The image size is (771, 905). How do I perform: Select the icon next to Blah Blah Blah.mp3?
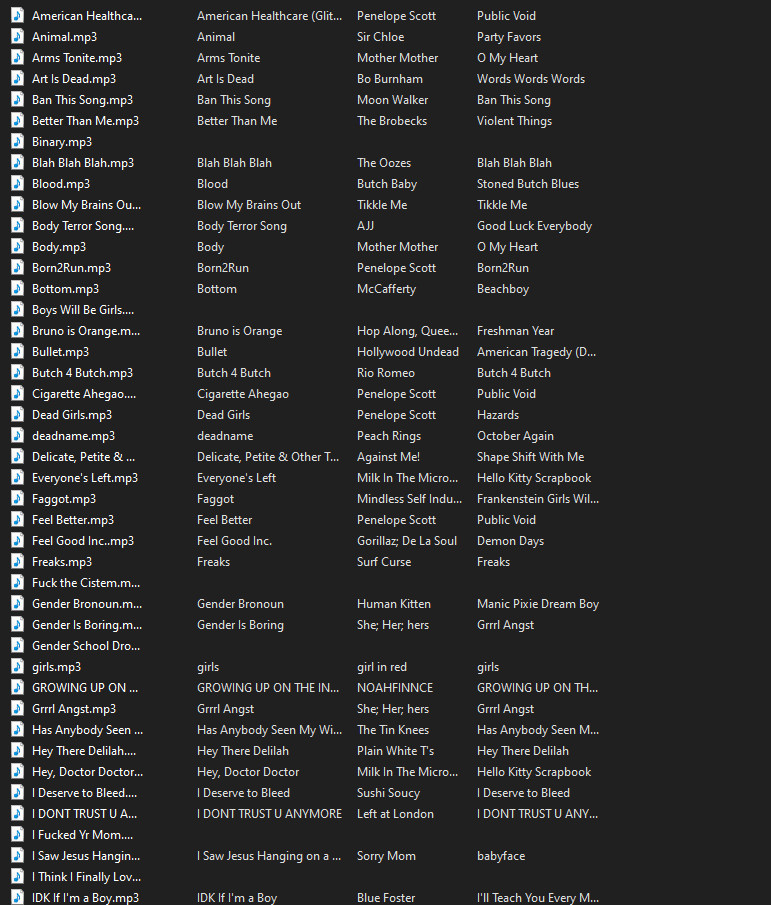18,162
